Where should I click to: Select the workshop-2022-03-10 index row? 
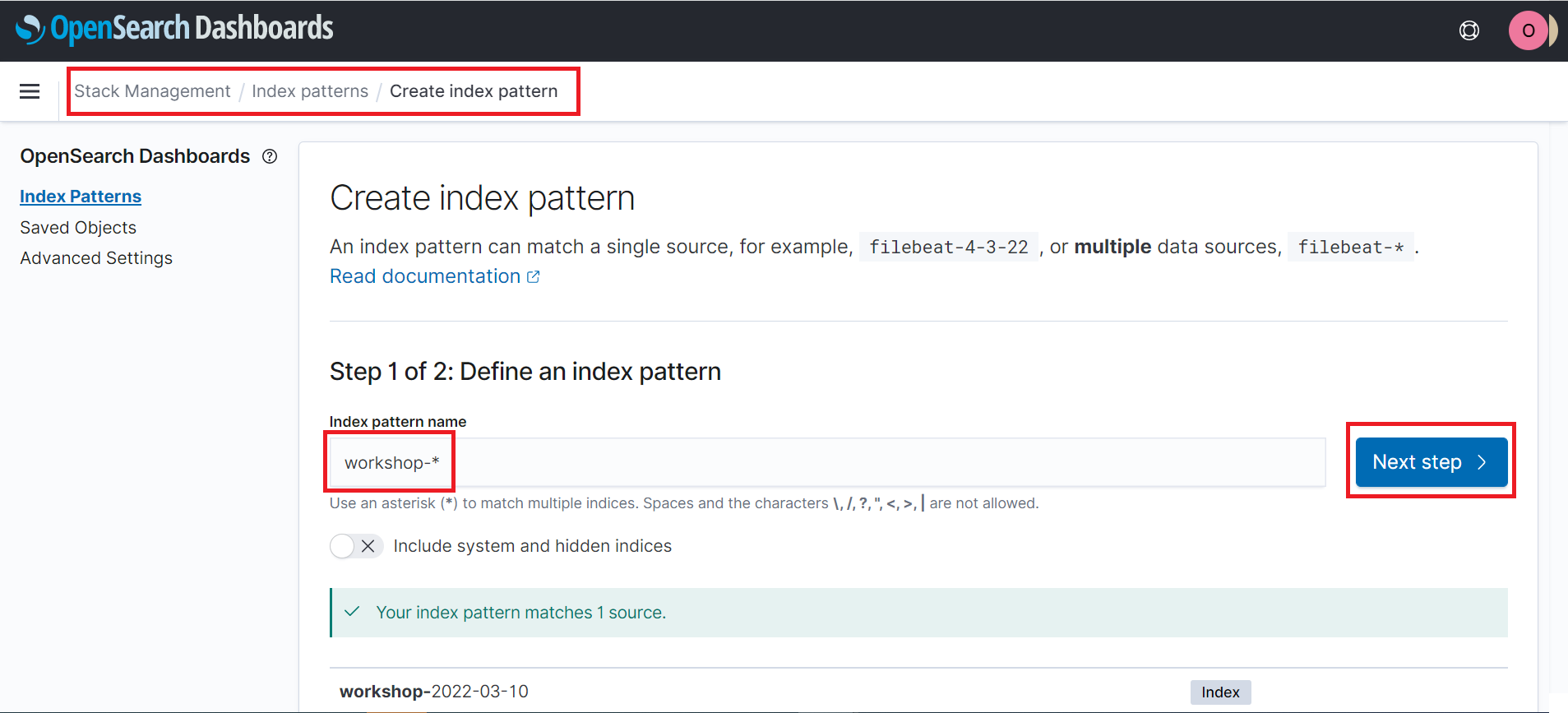coord(918,692)
